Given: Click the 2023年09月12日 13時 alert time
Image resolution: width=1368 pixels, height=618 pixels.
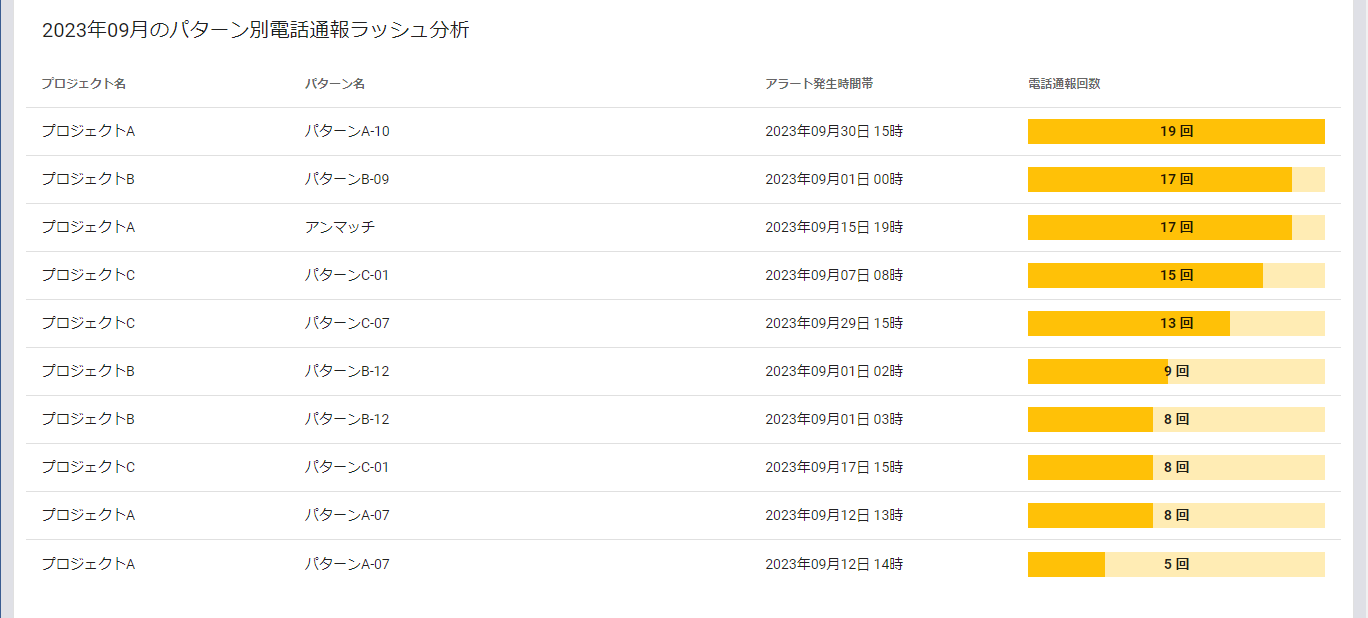Looking at the screenshot, I should pos(834,516).
